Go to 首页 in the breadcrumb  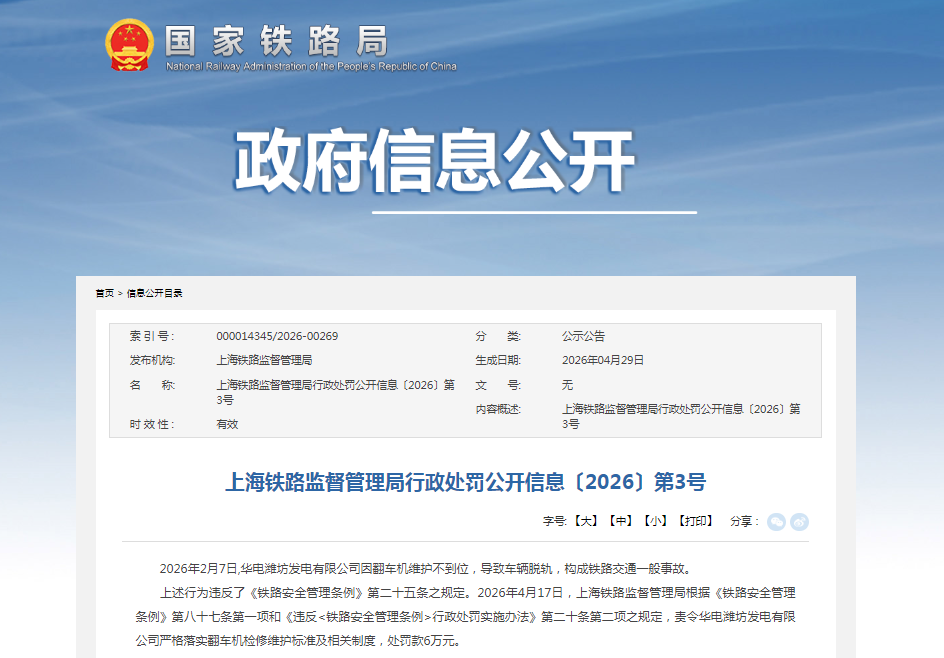tap(105, 293)
